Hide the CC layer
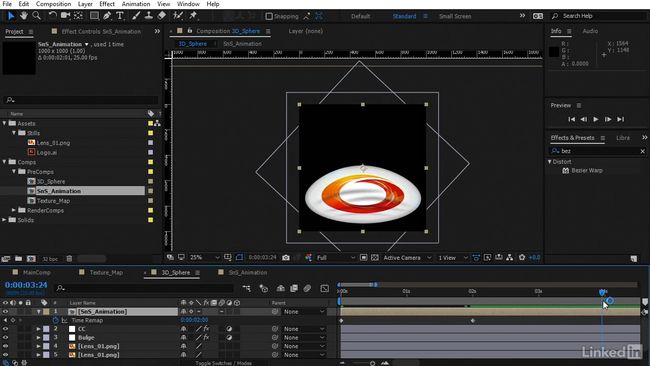 tap(5, 329)
